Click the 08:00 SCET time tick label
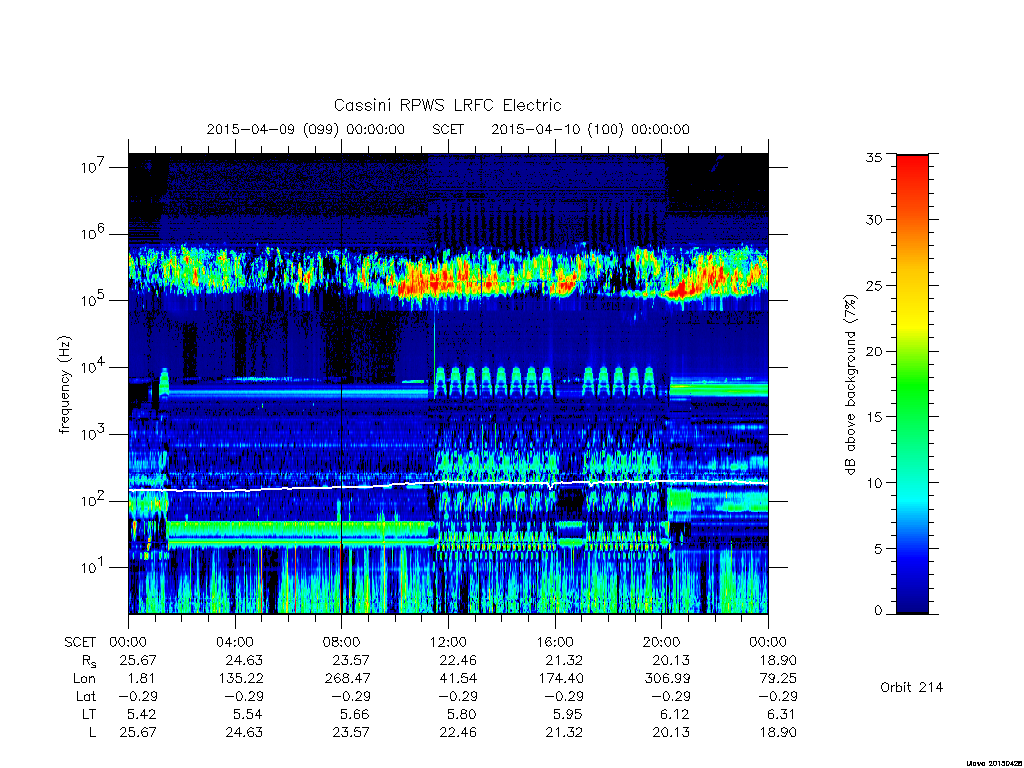The width and height of the screenshot is (1024, 768). click(341, 642)
